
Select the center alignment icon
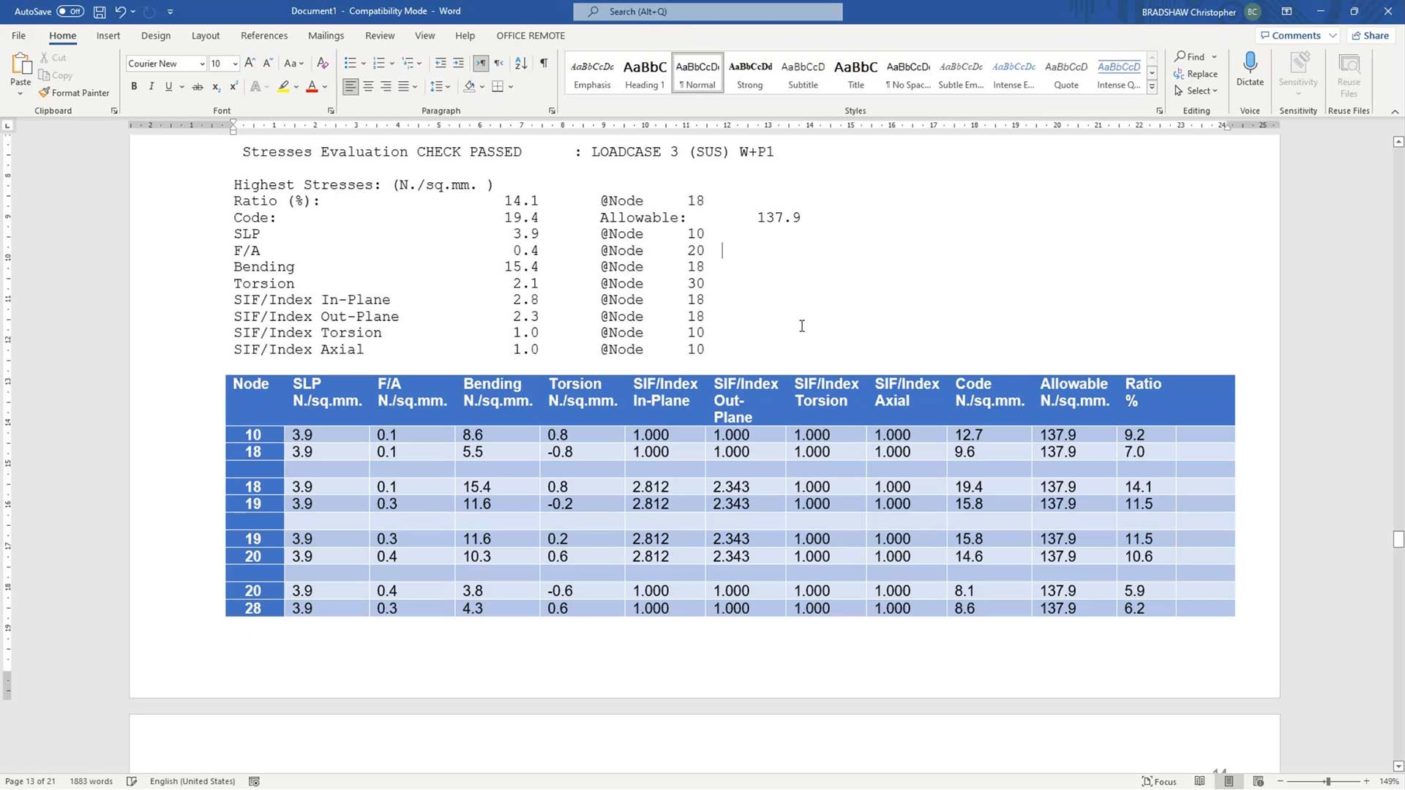(x=368, y=87)
